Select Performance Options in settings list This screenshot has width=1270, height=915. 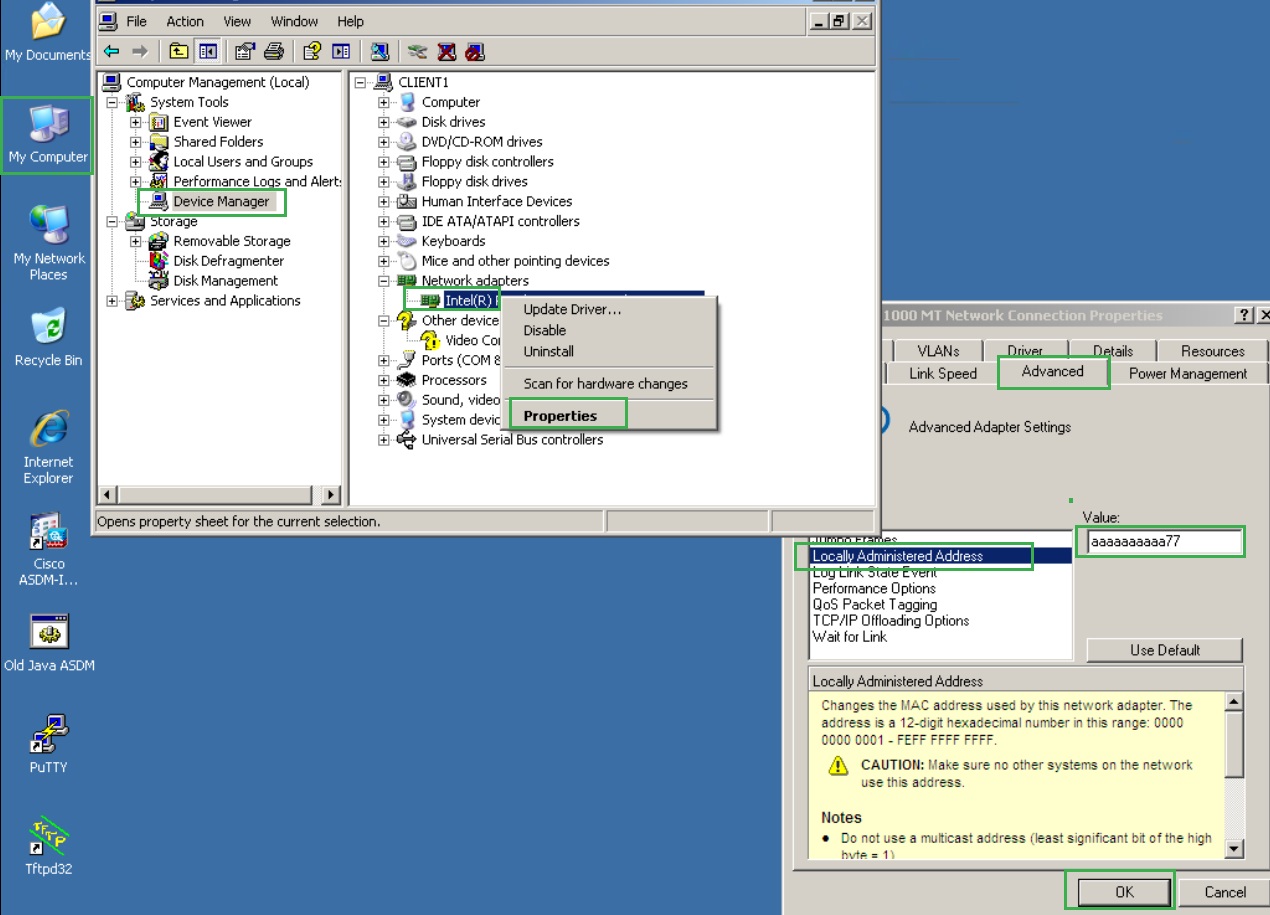874,588
